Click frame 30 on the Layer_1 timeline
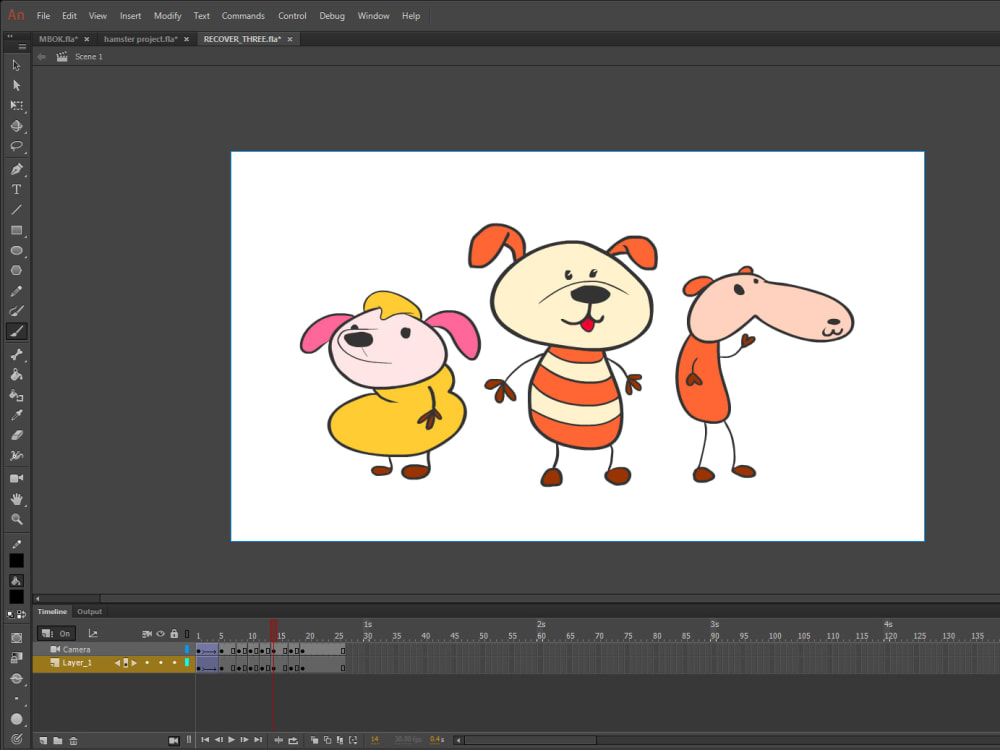Viewport: 1000px width, 750px height. (367, 663)
